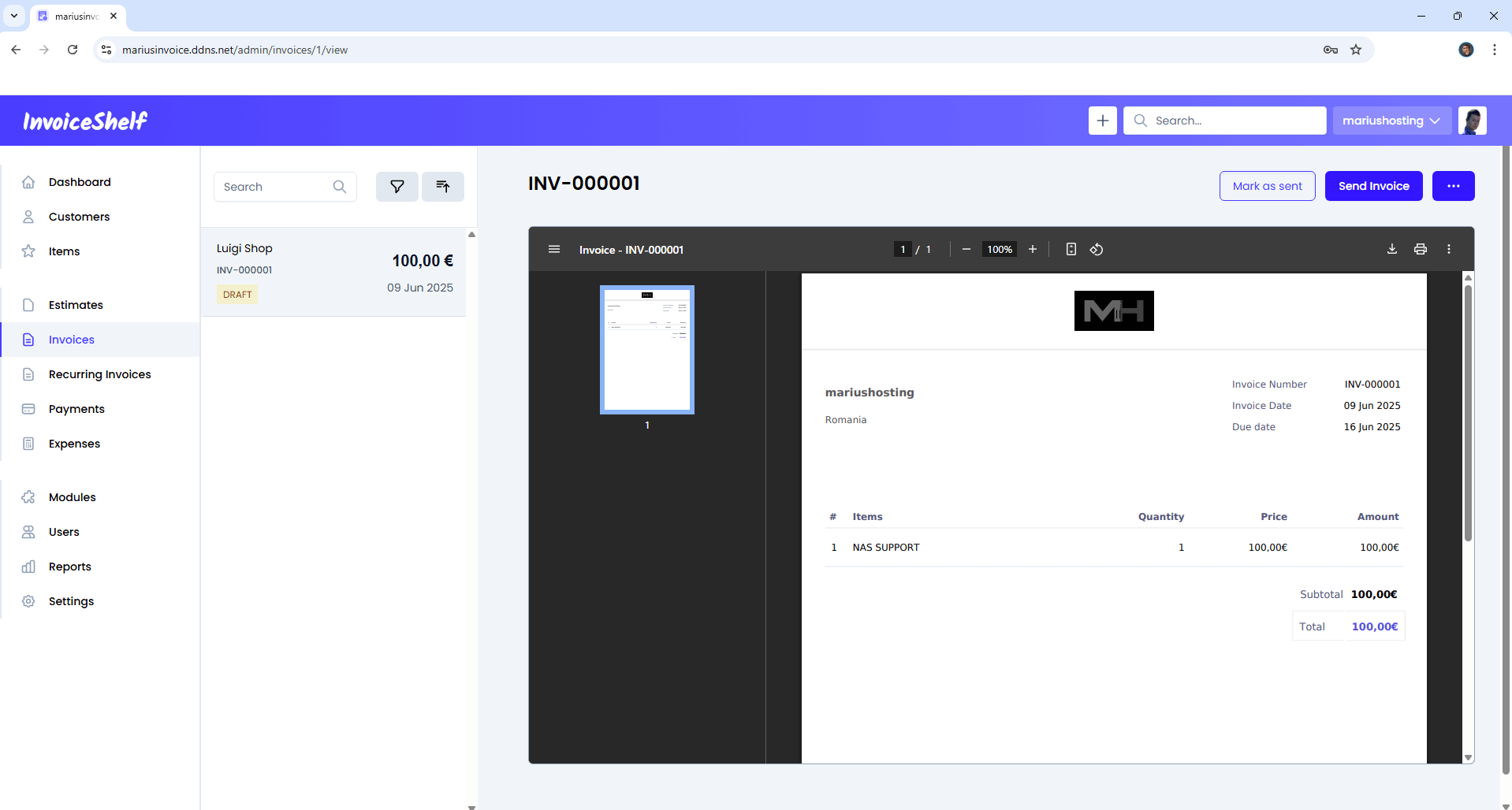The image size is (1512, 810).
Task: Click the plus button to create new
Action: (1102, 121)
